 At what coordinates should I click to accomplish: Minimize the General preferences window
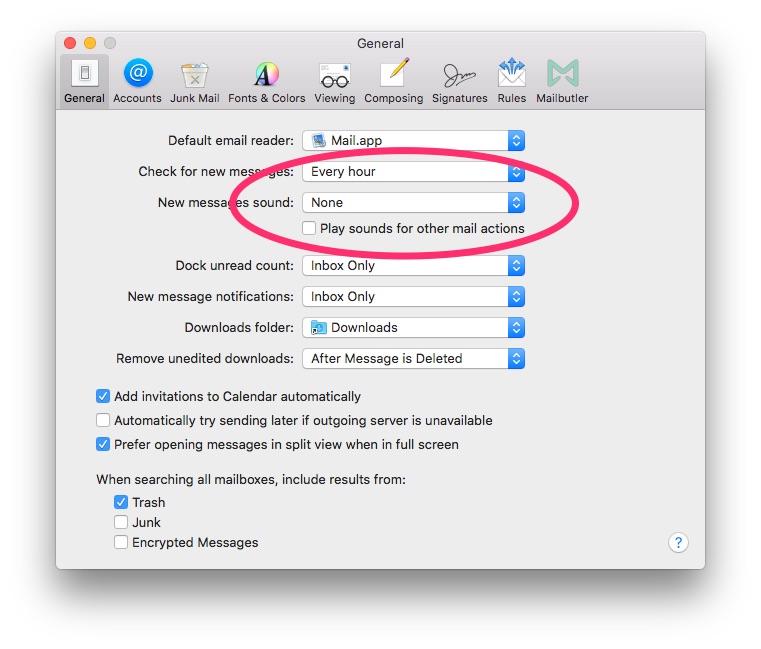pos(90,43)
